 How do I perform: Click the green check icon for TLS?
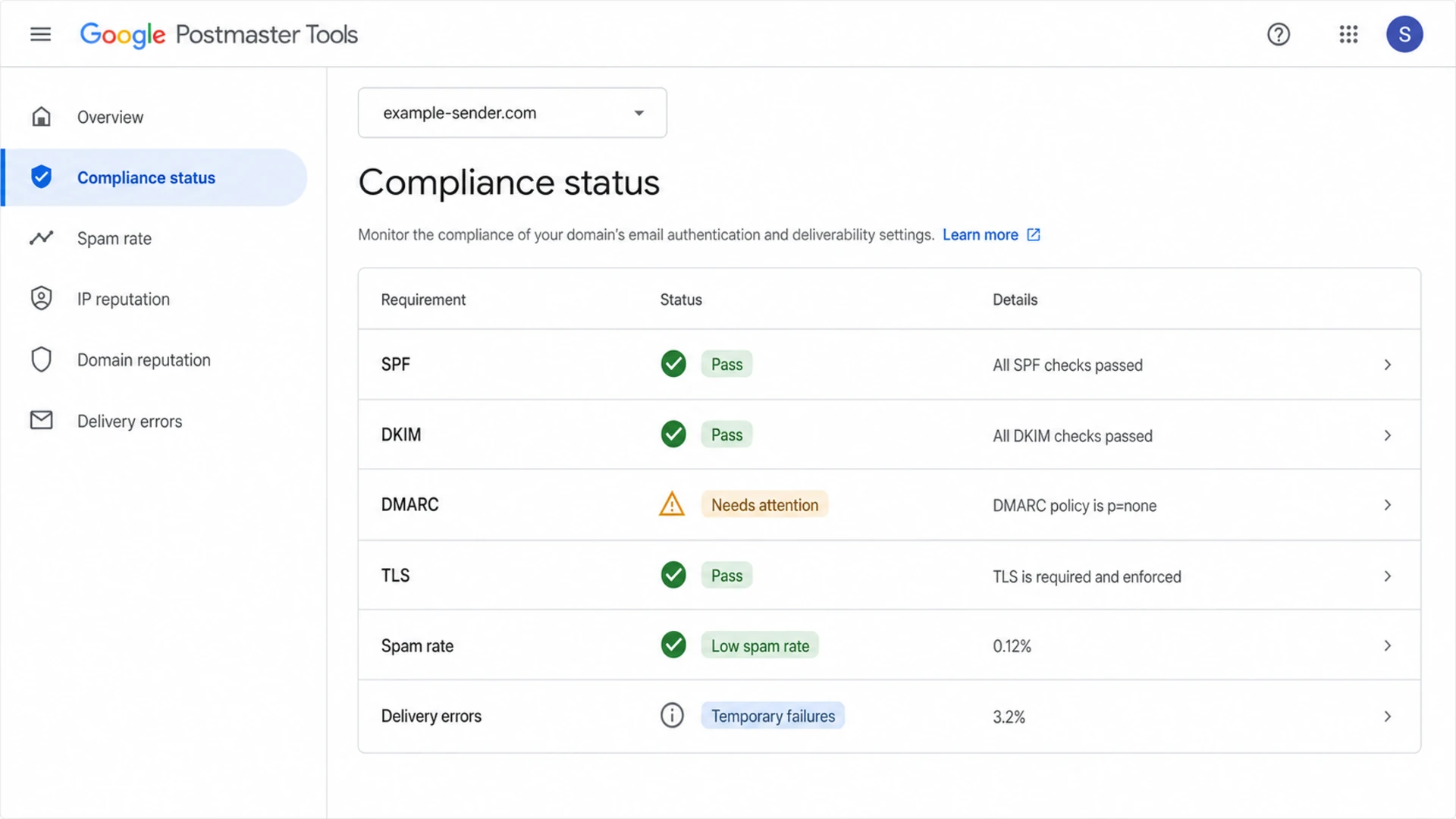[x=673, y=575]
